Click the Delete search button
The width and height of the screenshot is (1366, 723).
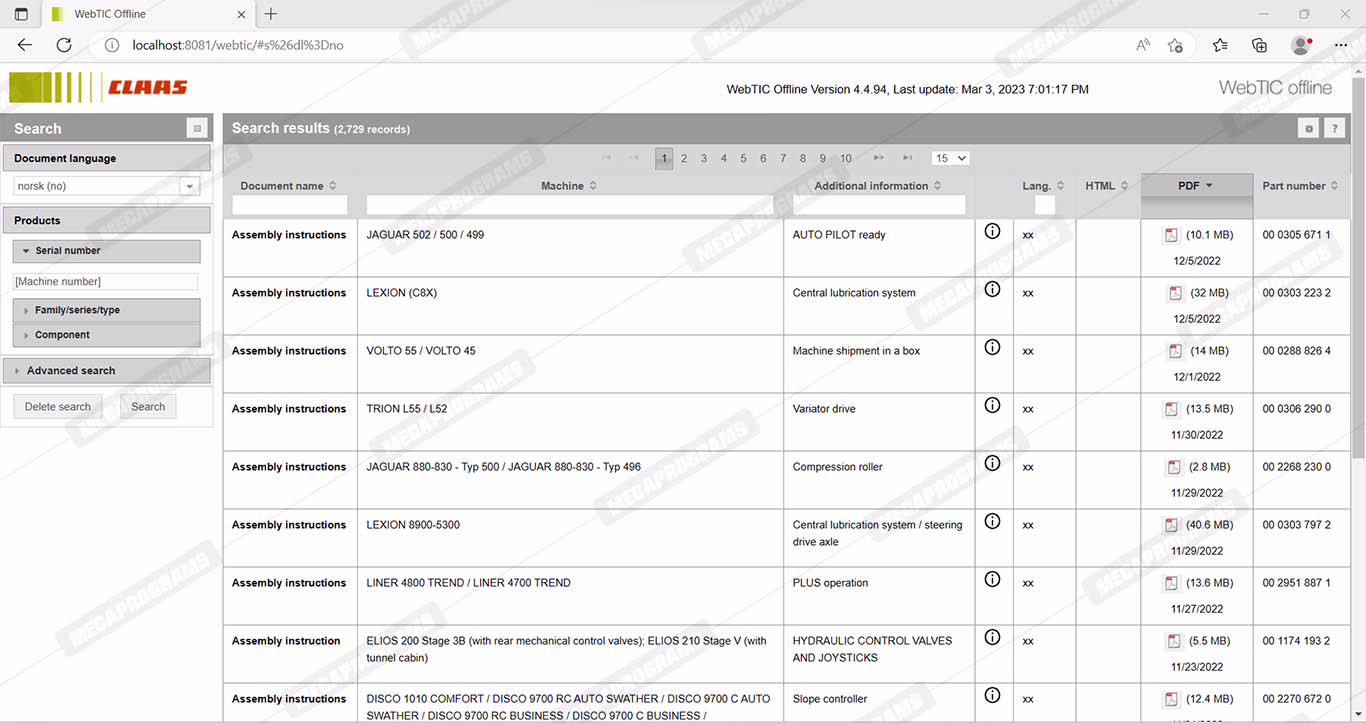click(58, 407)
